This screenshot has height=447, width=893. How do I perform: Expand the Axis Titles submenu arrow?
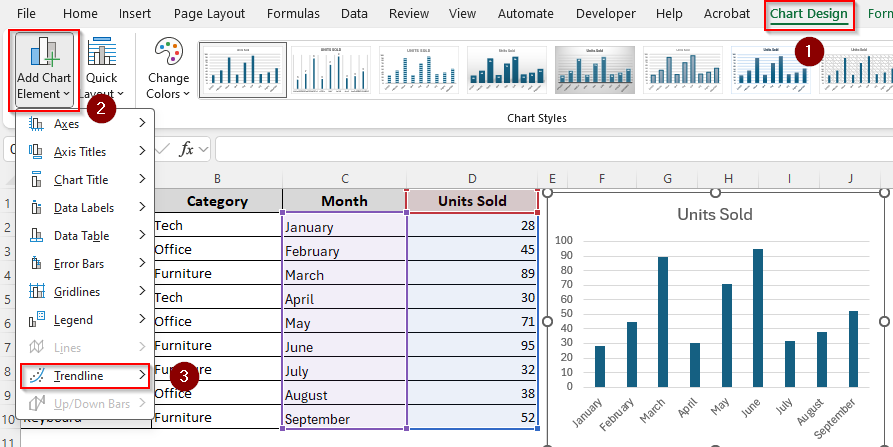tap(141, 152)
